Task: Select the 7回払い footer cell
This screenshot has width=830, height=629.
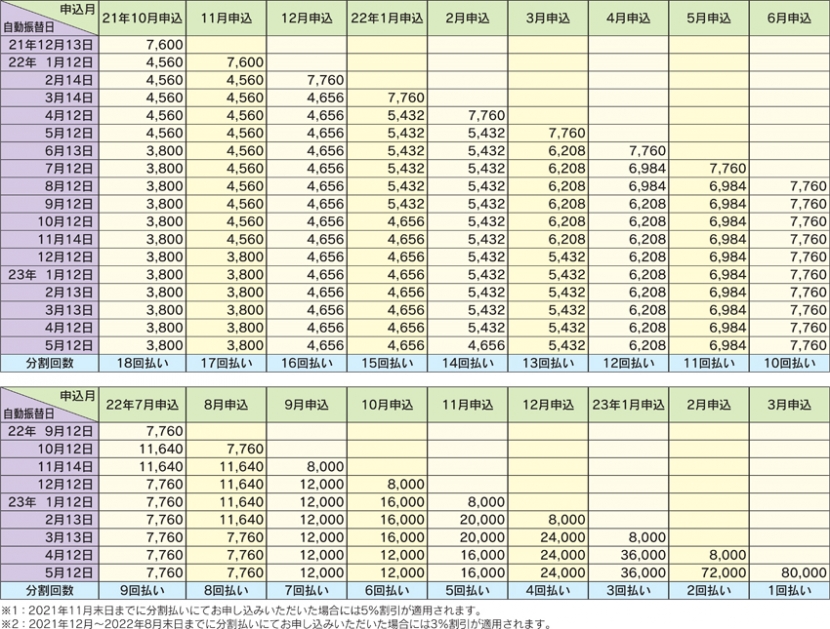Action: pos(306,591)
